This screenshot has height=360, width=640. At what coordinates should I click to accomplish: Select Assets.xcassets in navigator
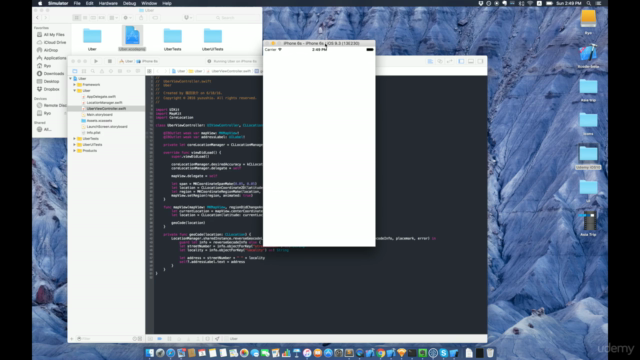click(99, 121)
